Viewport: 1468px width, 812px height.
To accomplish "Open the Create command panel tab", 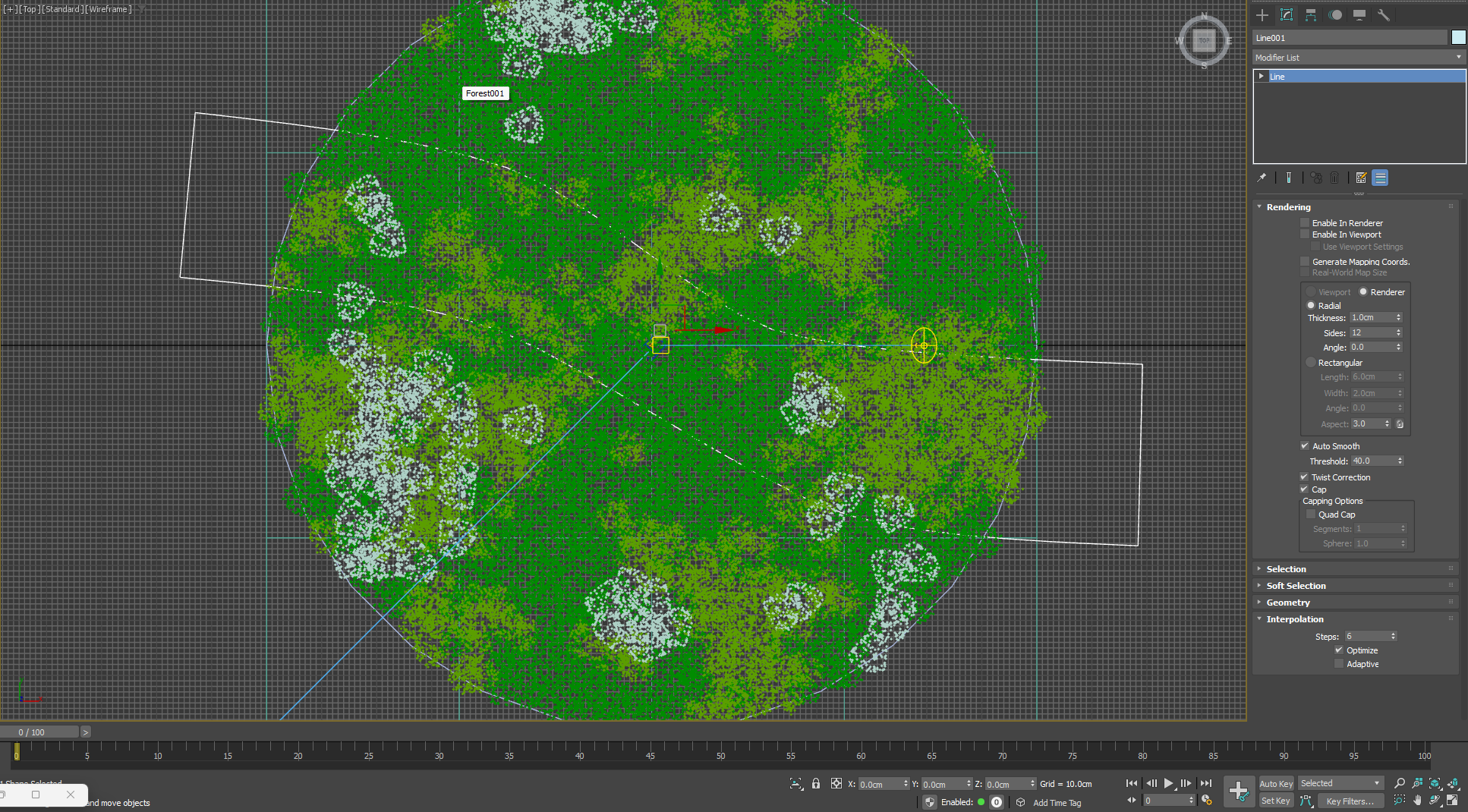I will click(1262, 15).
